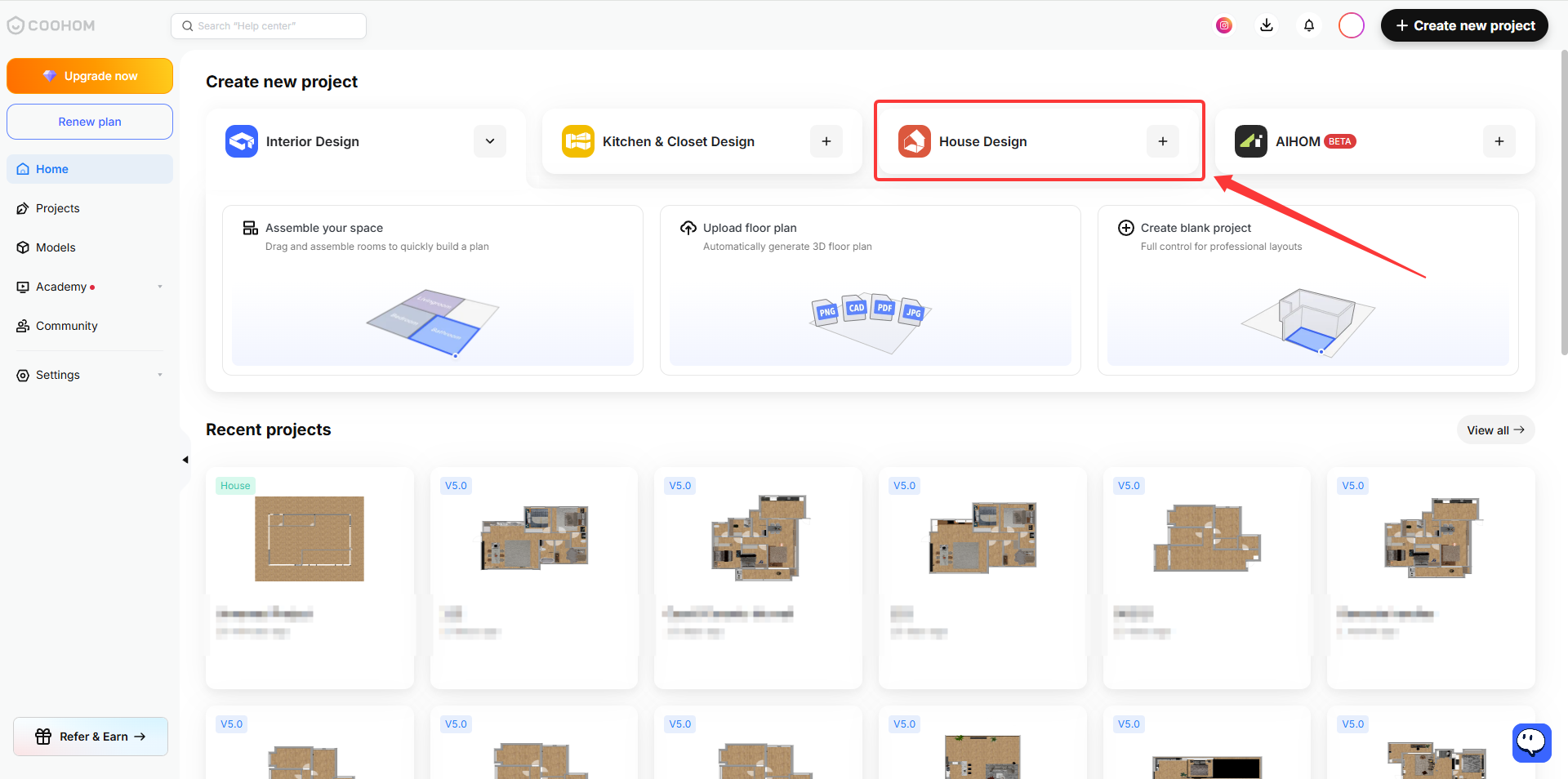Screen dimensions: 1568x779
Task: Click the House Design app icon
Action: 915,141
